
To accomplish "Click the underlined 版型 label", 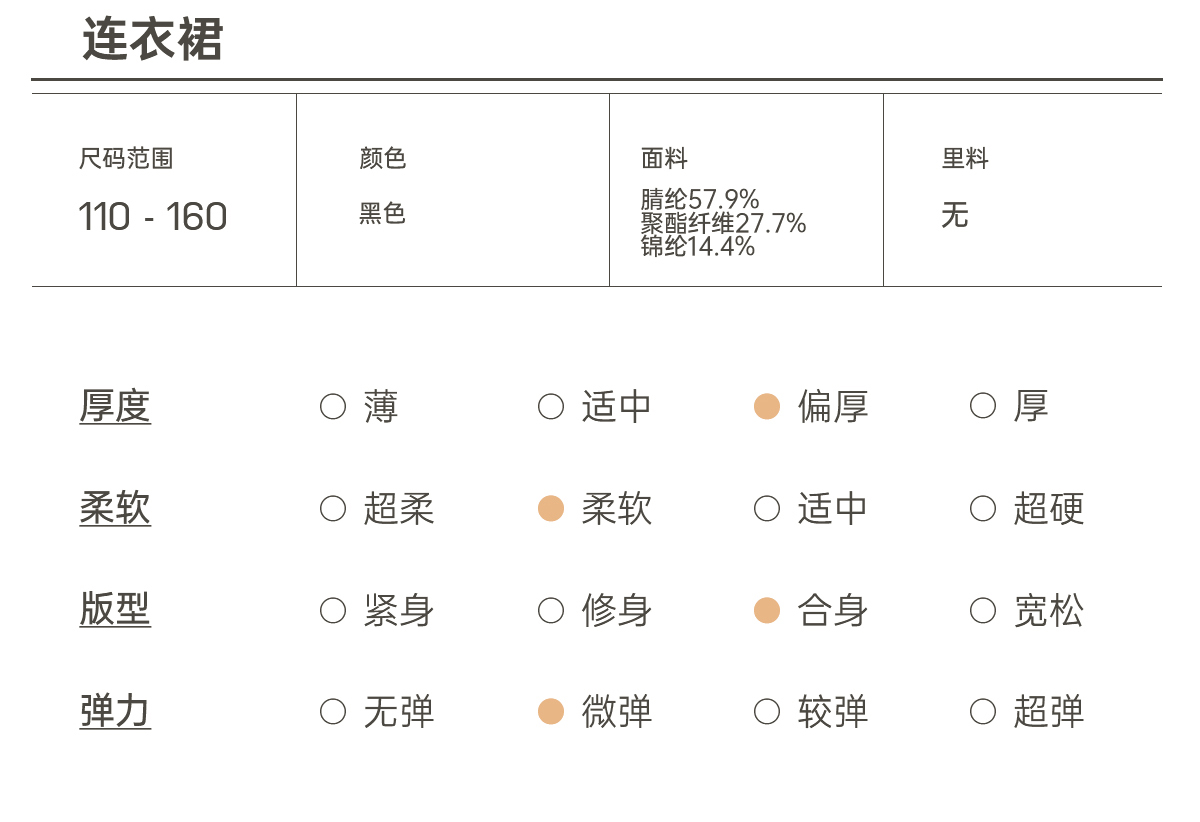I will click(x=115, y=609).
